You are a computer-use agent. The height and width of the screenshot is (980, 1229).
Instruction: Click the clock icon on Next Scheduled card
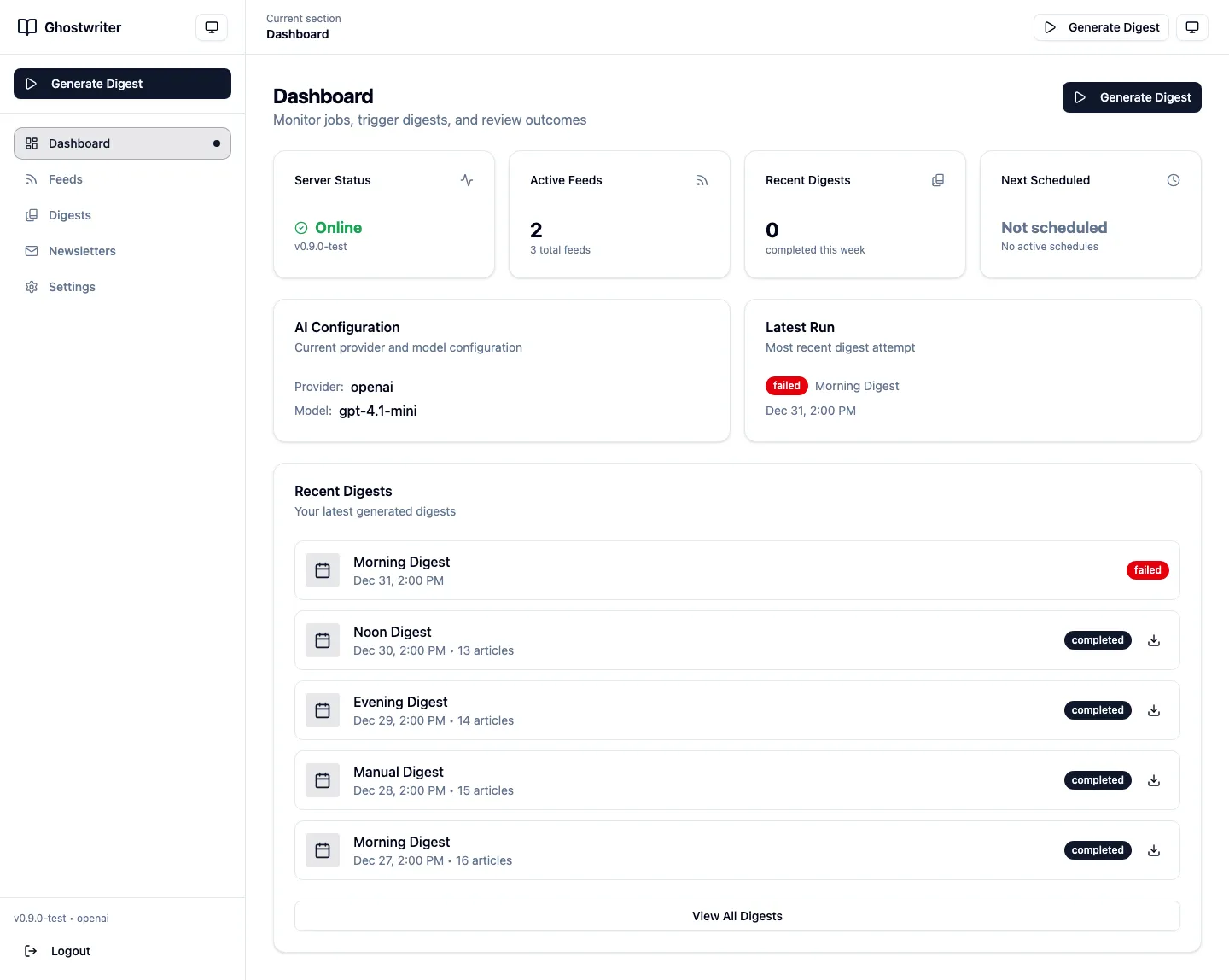coord(1173,180)
